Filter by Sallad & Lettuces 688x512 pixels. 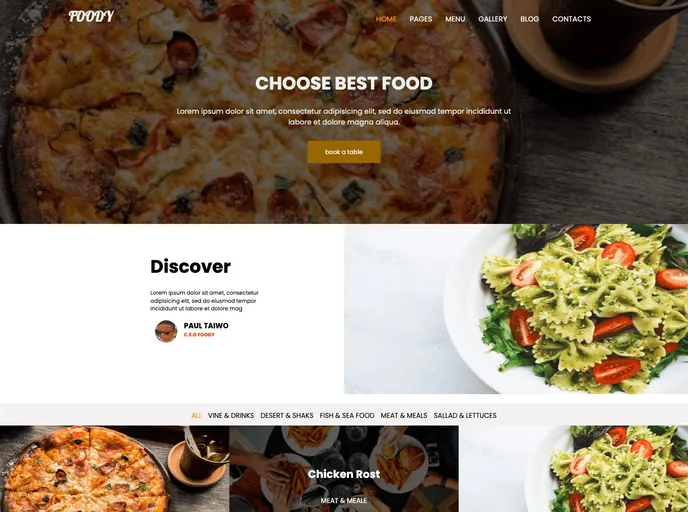coord(465,415)
